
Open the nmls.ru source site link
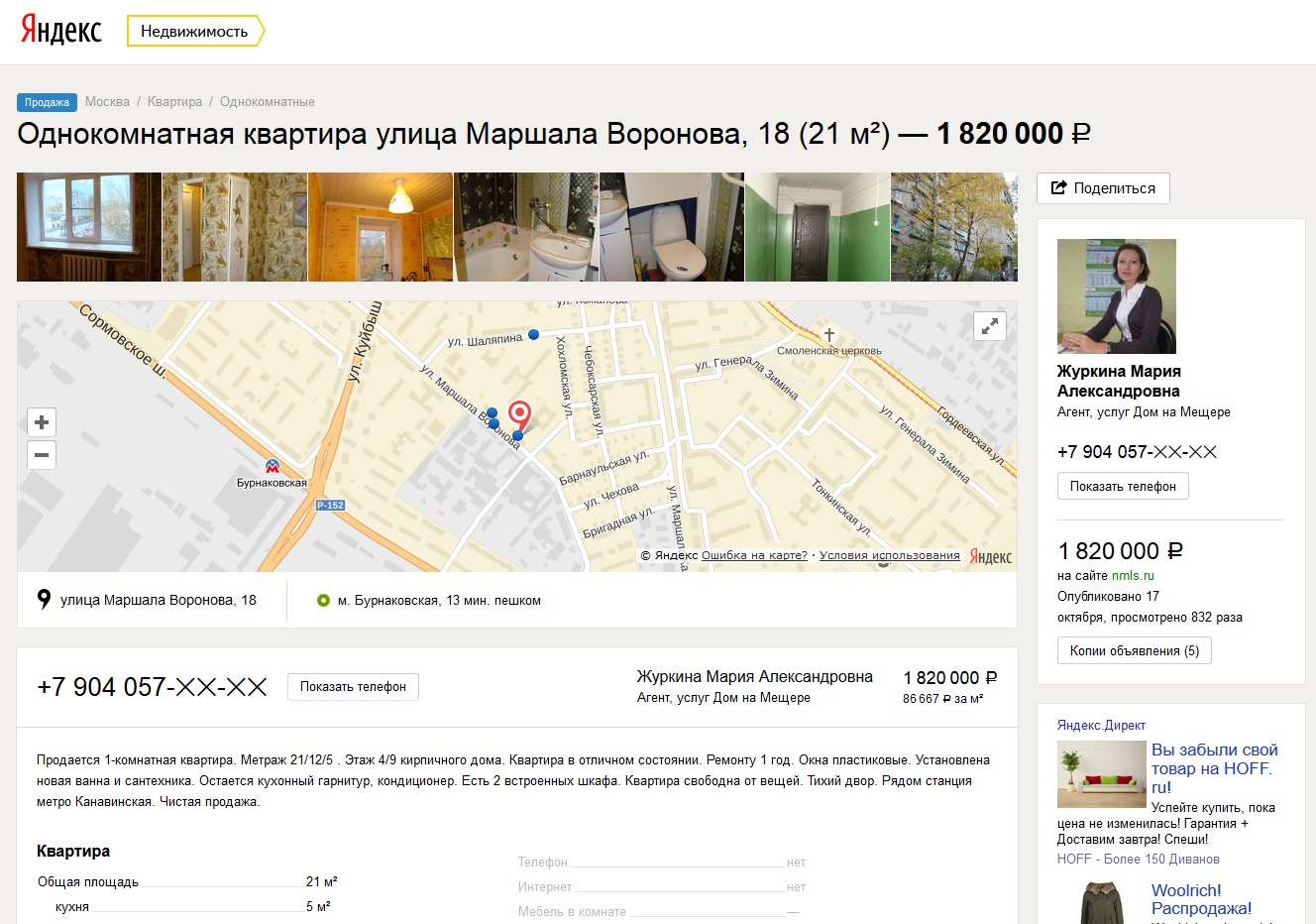pos(1133,576)
